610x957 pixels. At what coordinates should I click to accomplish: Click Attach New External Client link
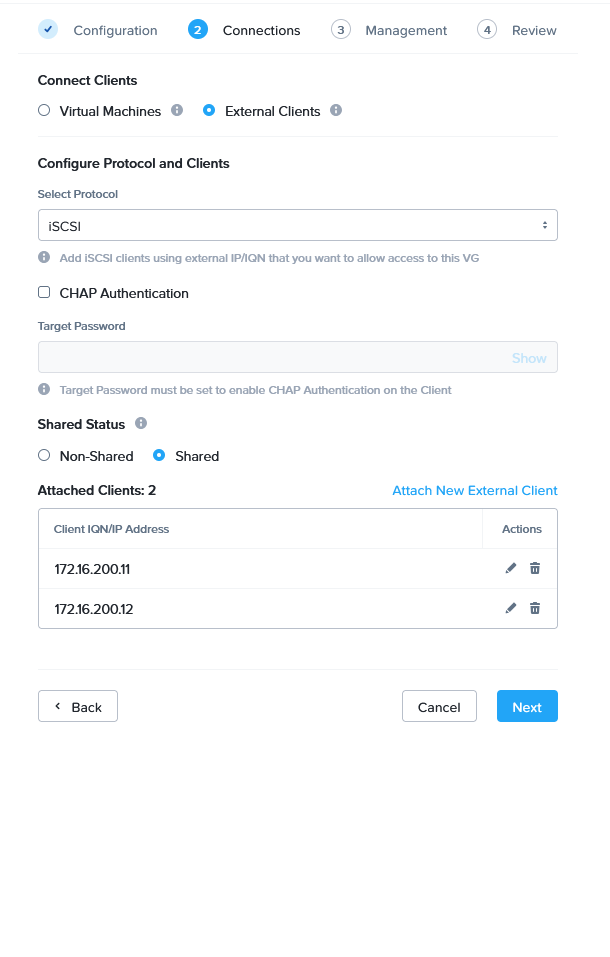coord(474,490)
